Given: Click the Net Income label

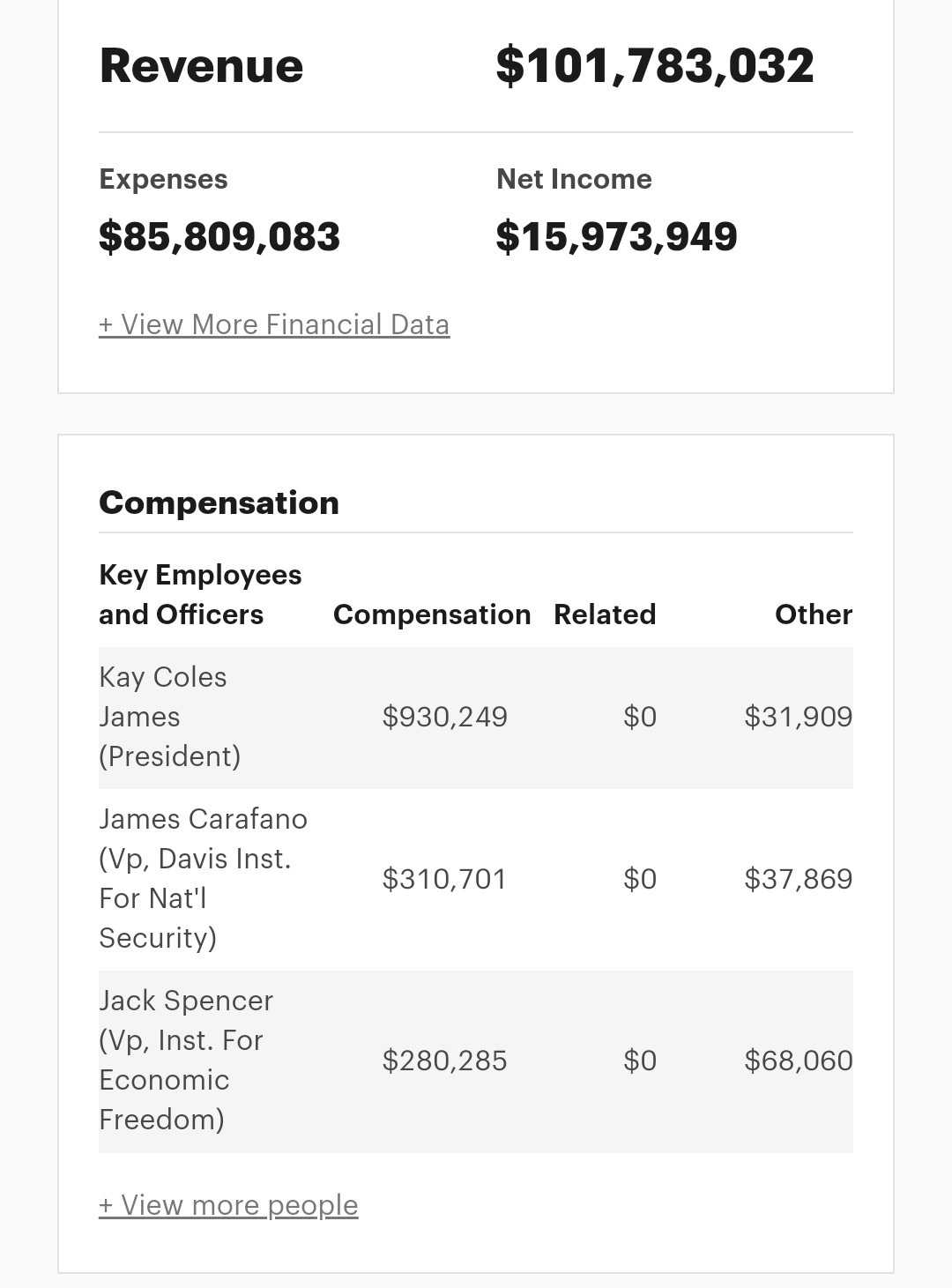Looking at the screenshot, I should pos(574,179).
